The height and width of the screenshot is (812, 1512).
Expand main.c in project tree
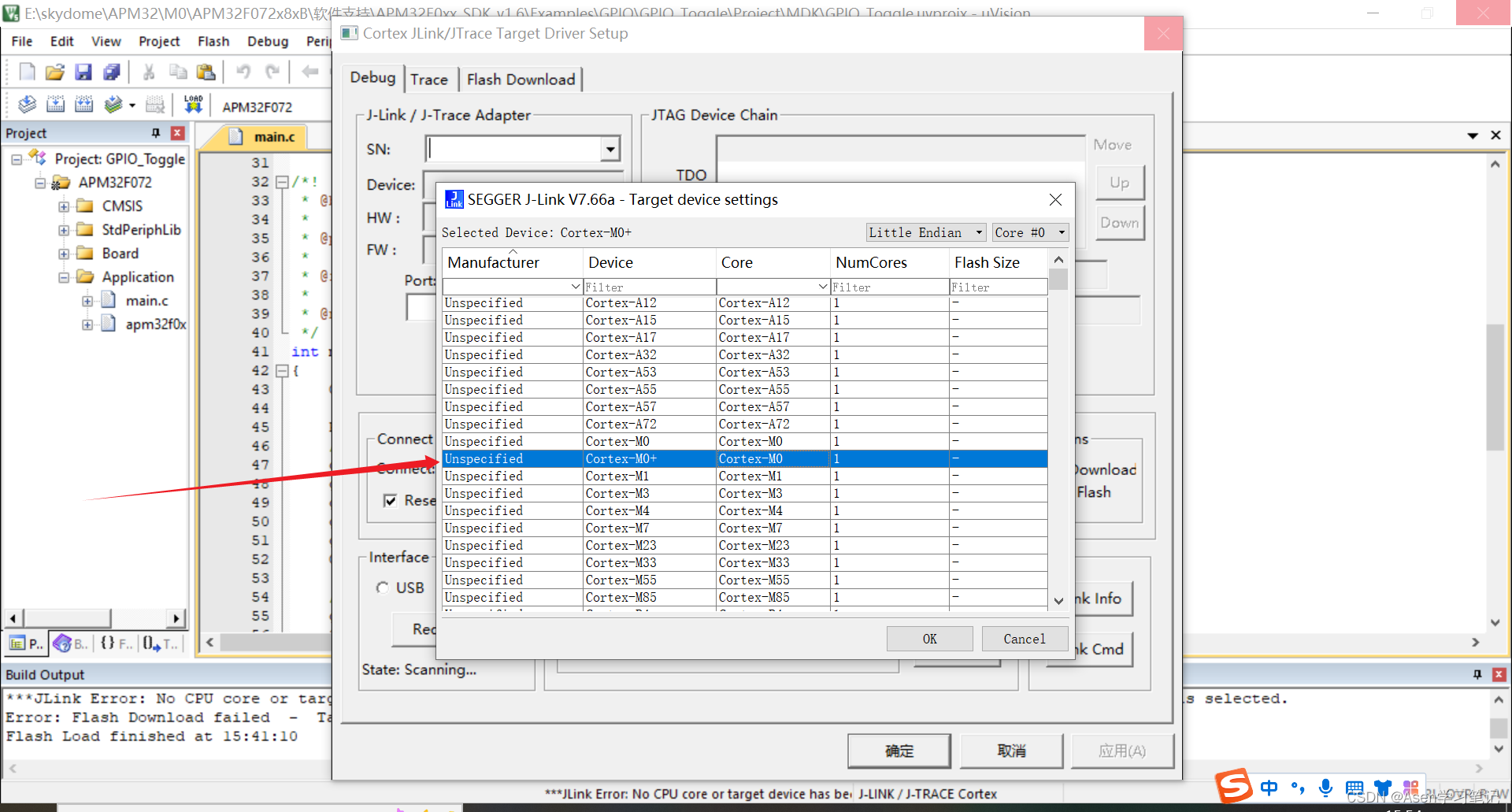click(x=87, y=301)
